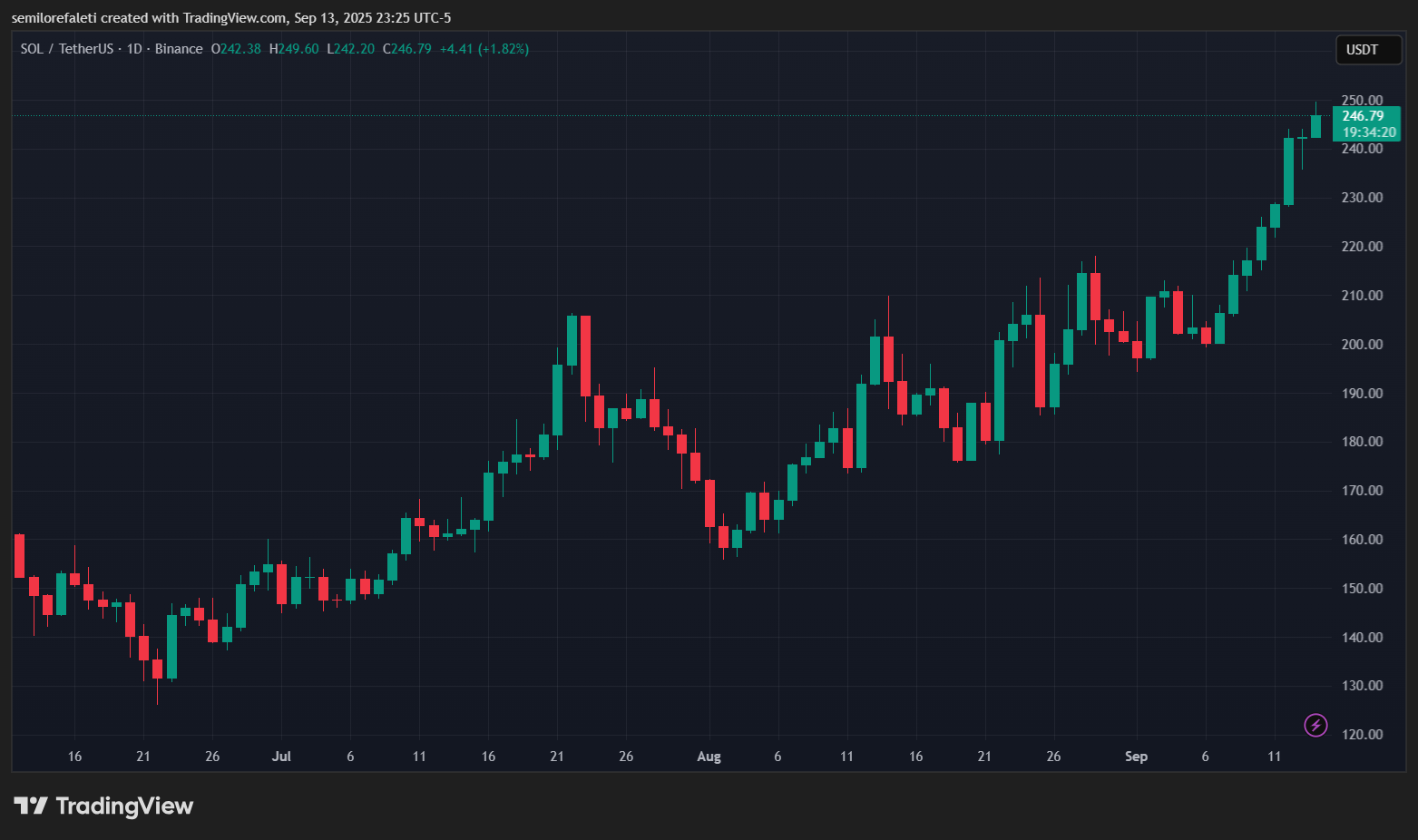Click the 250.00 price axis label
The height and width of the screenshot is (840, 1418).
tap(1362, 101)
